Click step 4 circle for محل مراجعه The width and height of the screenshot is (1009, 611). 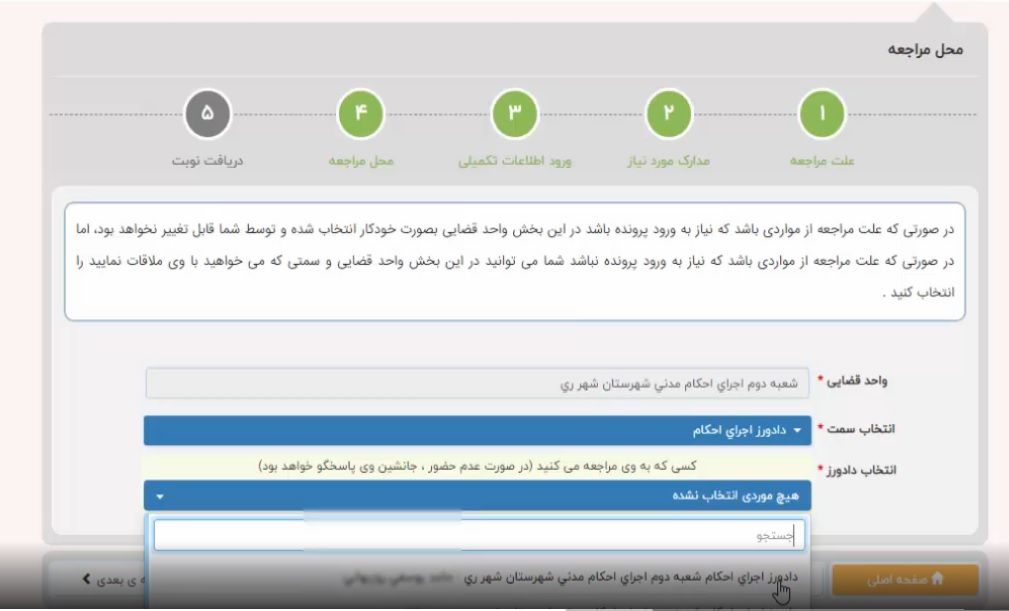361,114
